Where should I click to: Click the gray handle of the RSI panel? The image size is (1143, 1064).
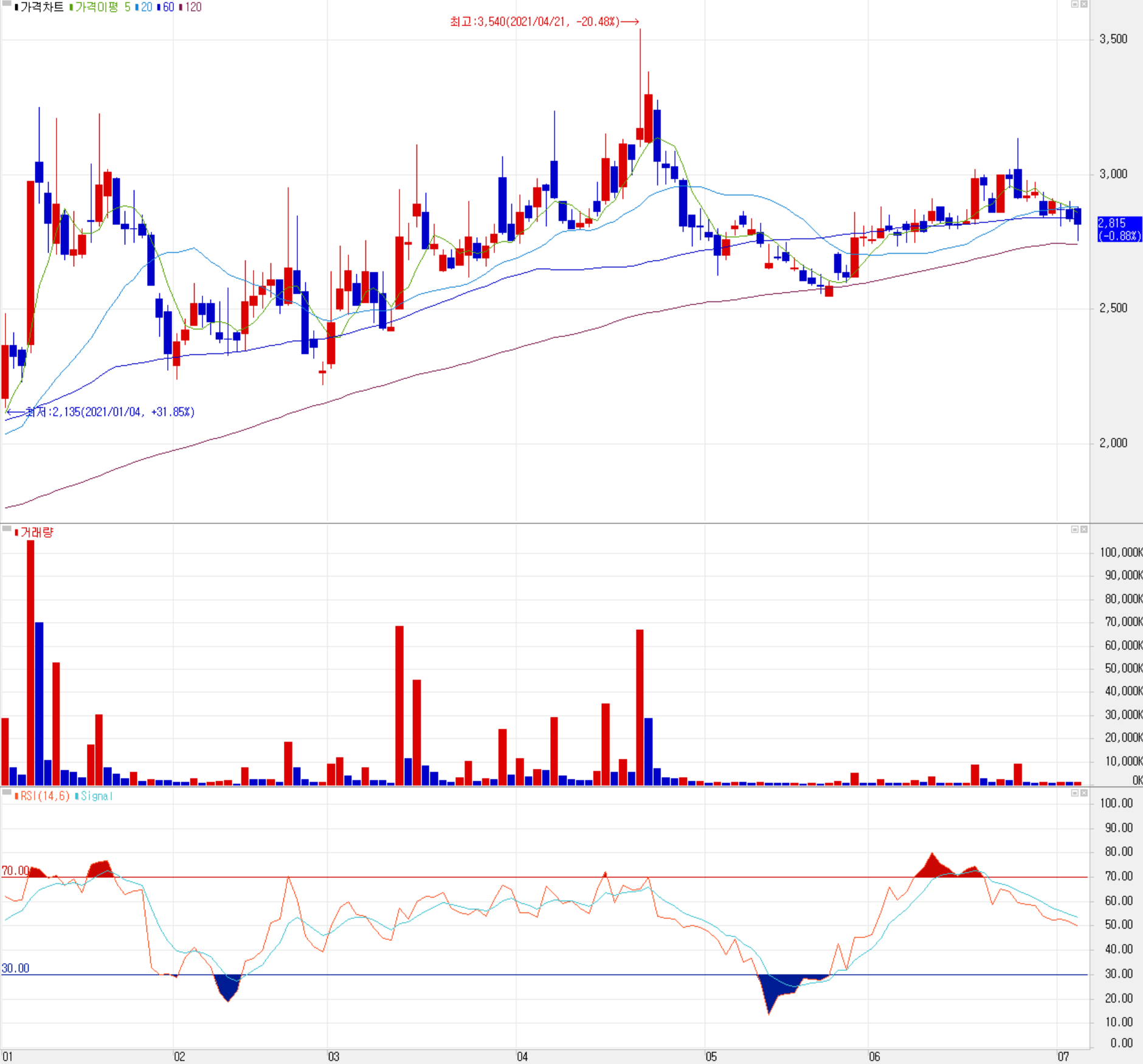(x=7, y=792)
